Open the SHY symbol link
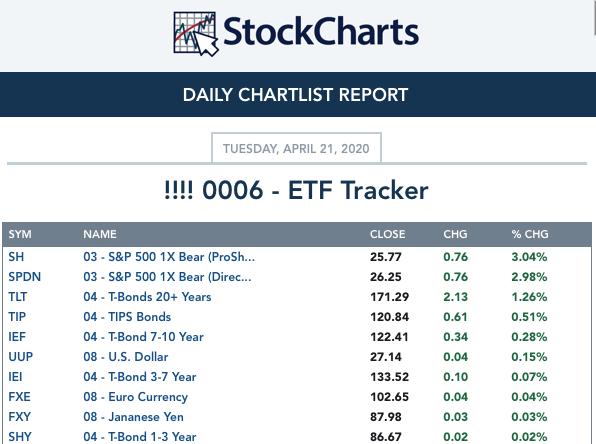The image size is (596, 444). point(20,437)
